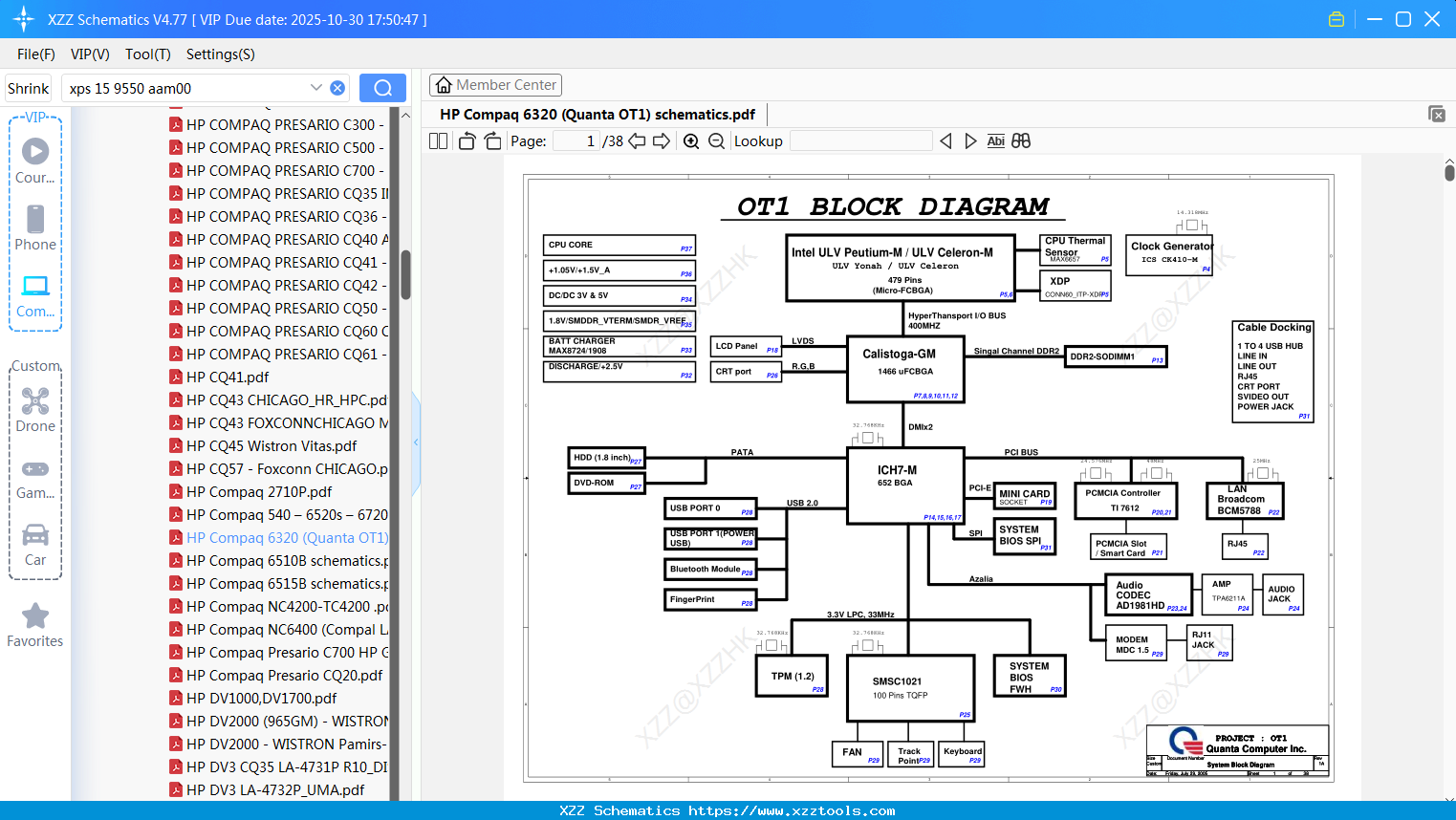Viewport: 1456px width, 820px height.
Task: Open the Phone category
Action: pyautogui.click(x=35, y=227)
